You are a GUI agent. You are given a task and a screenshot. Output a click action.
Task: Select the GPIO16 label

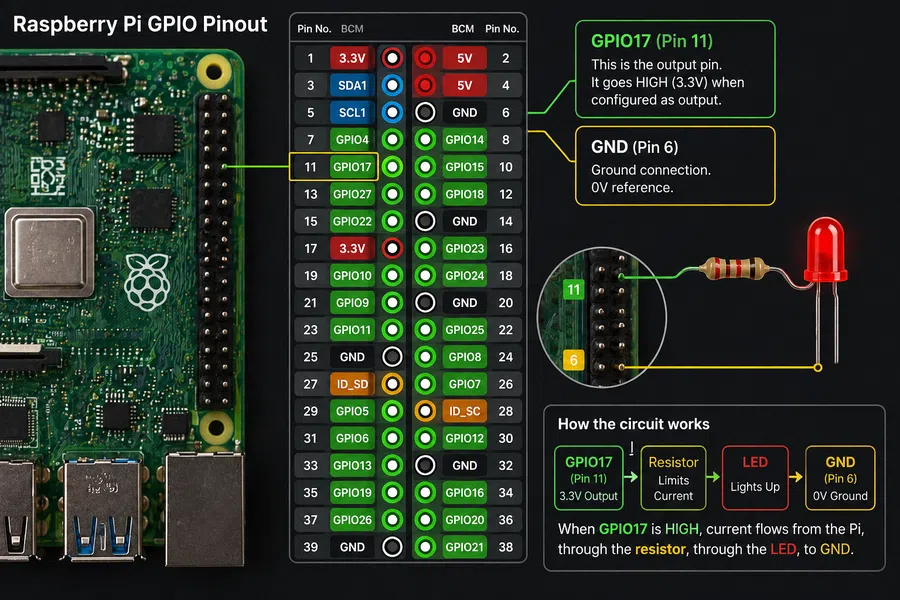pyautogui.click(x=464, y=493)
